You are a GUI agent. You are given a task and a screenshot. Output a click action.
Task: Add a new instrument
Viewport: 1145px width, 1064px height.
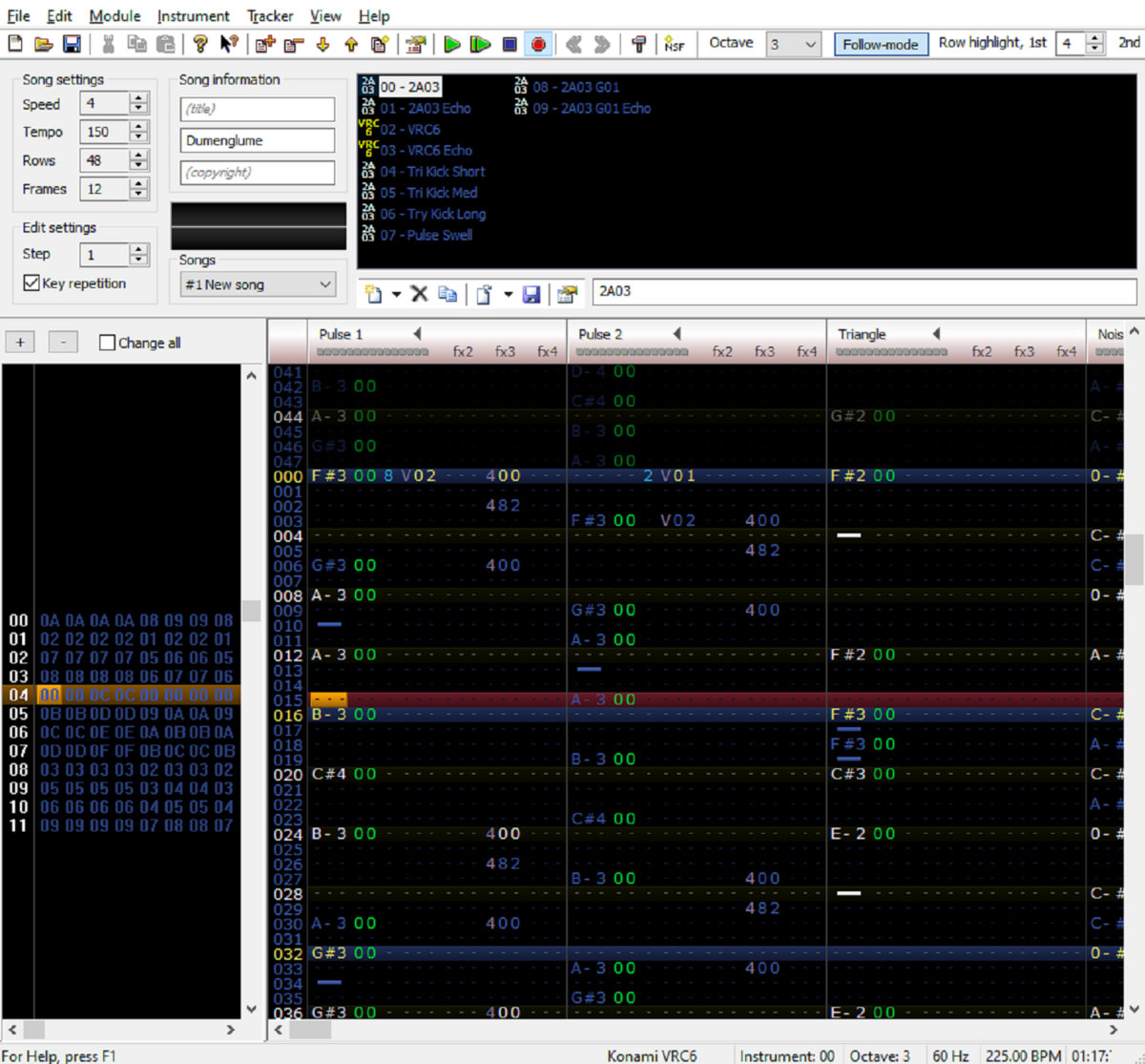(x=373, y=294)
